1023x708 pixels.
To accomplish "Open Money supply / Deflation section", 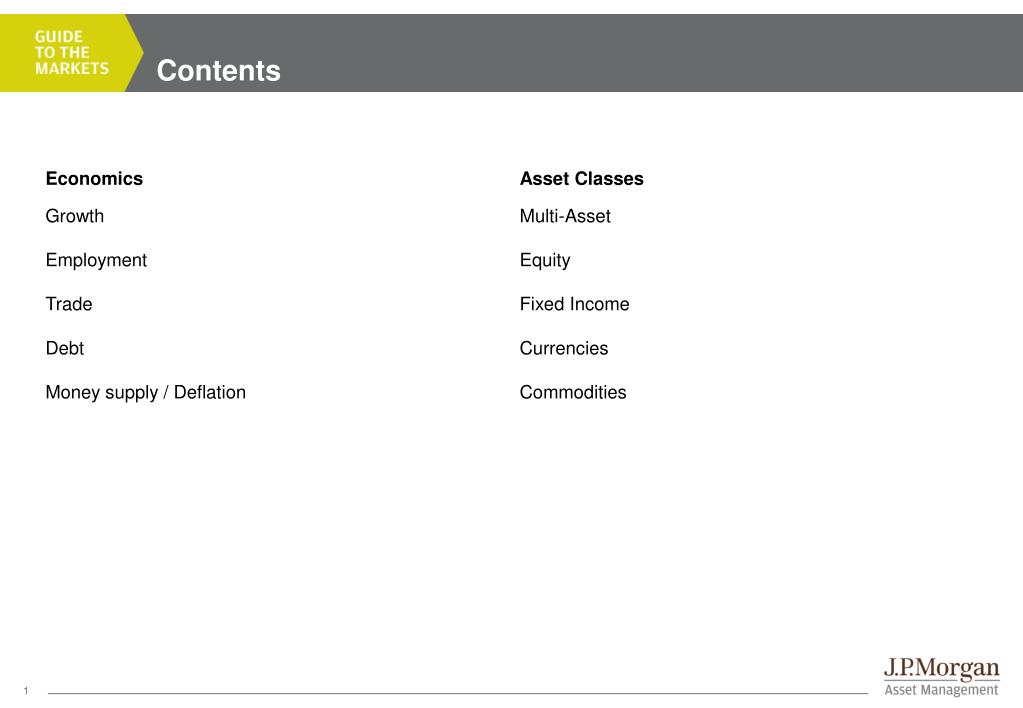I will pos(145,392).
